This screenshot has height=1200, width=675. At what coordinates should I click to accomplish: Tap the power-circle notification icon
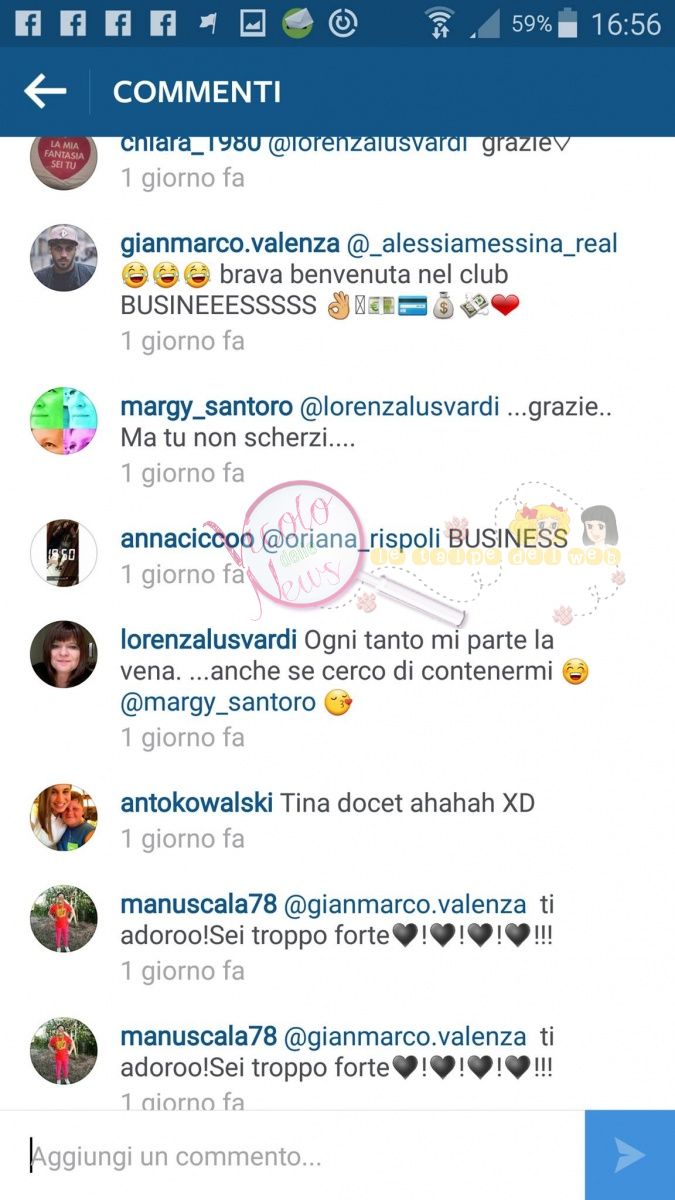coord(343,23)
